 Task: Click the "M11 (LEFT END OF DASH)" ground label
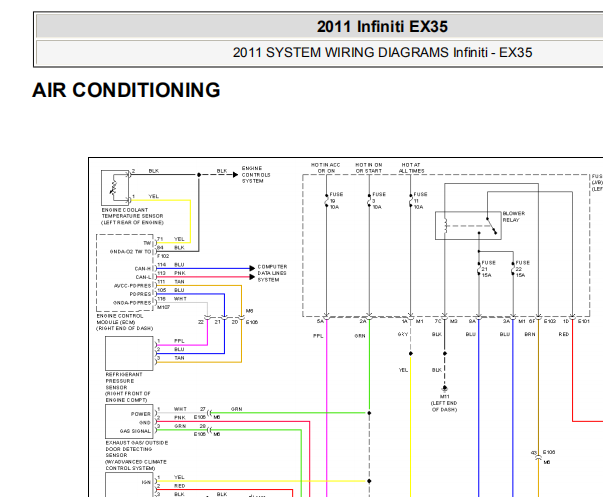click(444, 403)
